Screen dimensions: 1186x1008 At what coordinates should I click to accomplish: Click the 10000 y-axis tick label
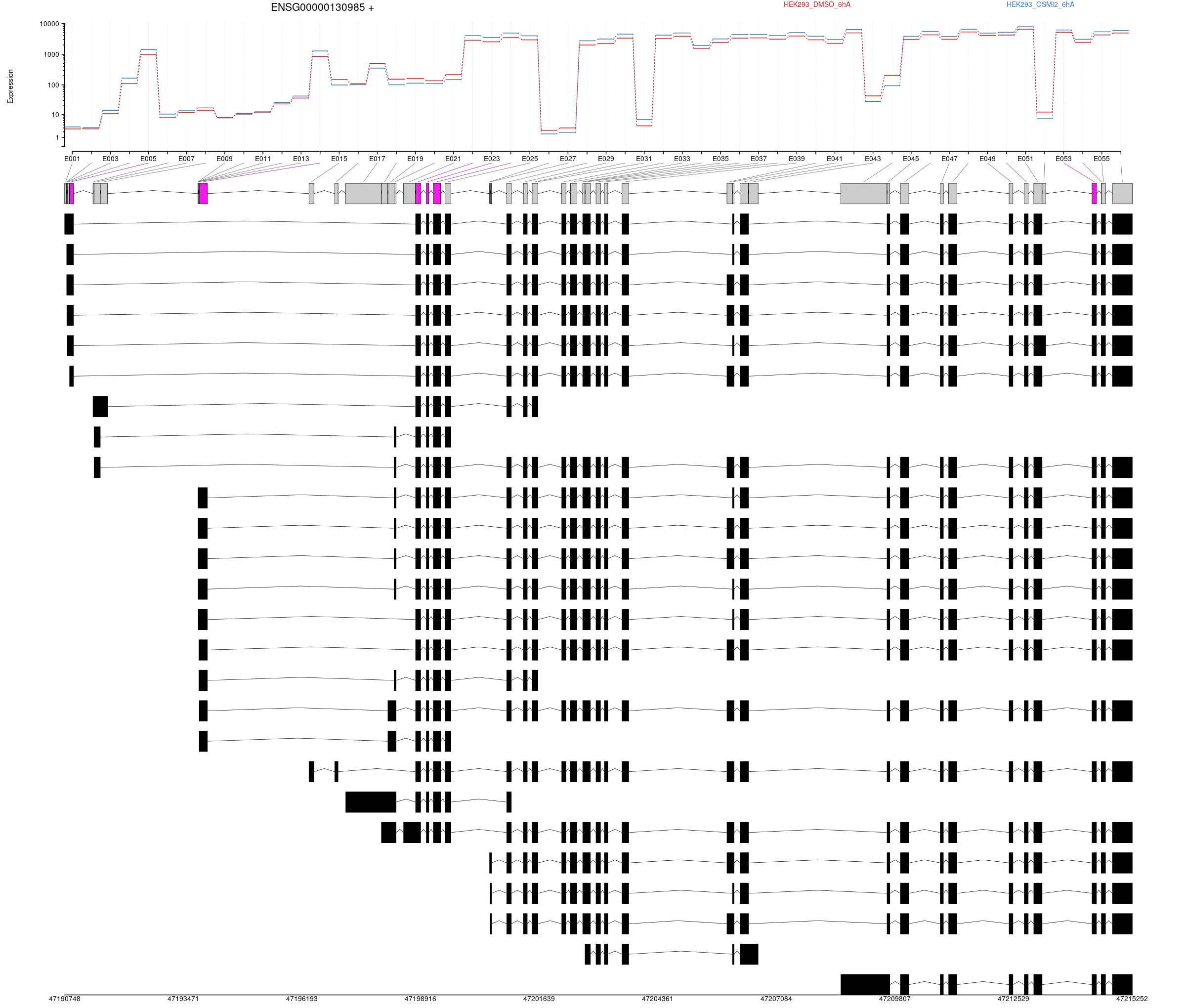click(49, 24)
